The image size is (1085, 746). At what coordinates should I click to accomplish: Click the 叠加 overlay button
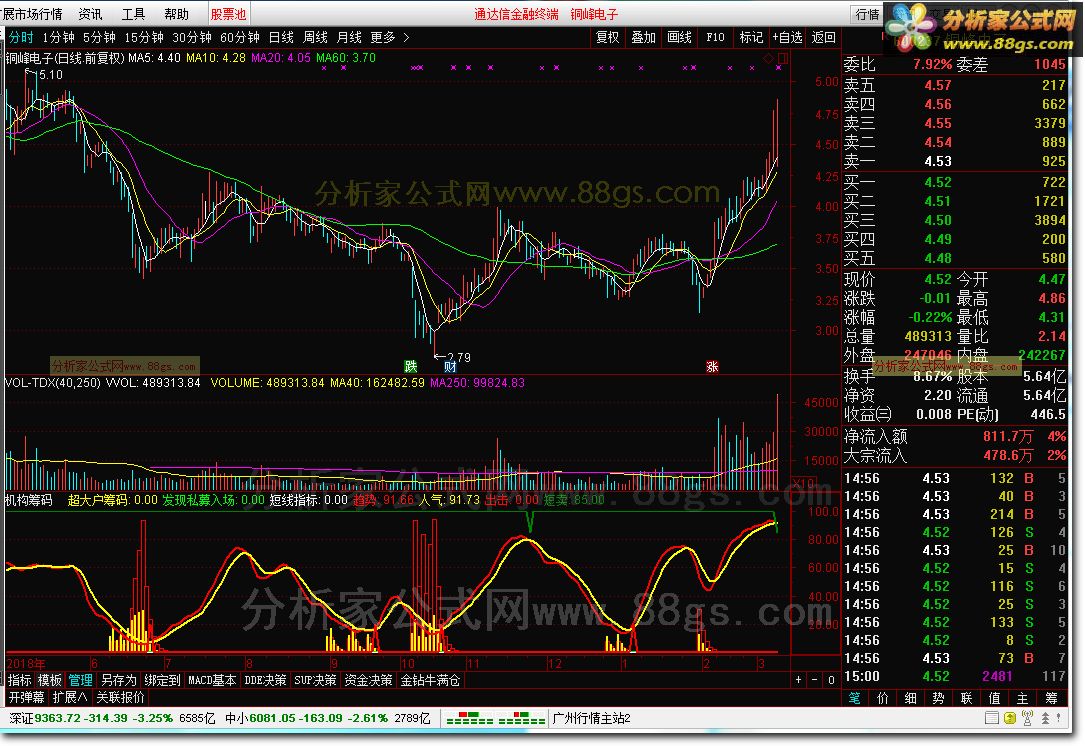pos(644,37)
